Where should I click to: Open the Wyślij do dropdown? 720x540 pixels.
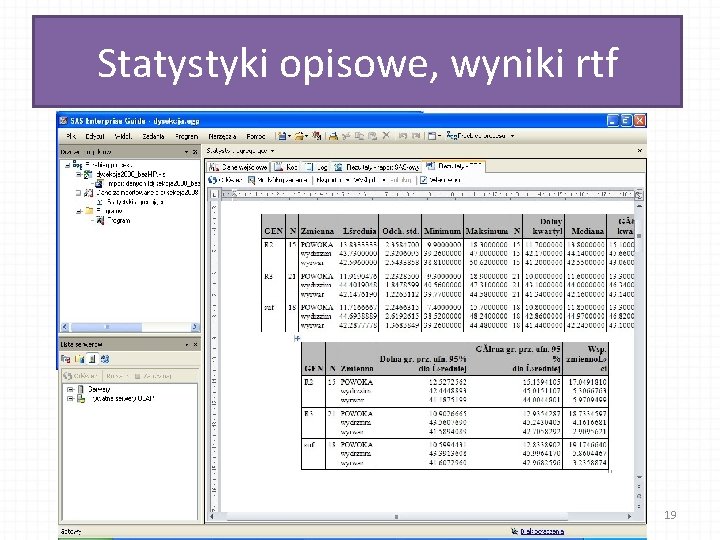click(370, 180)
